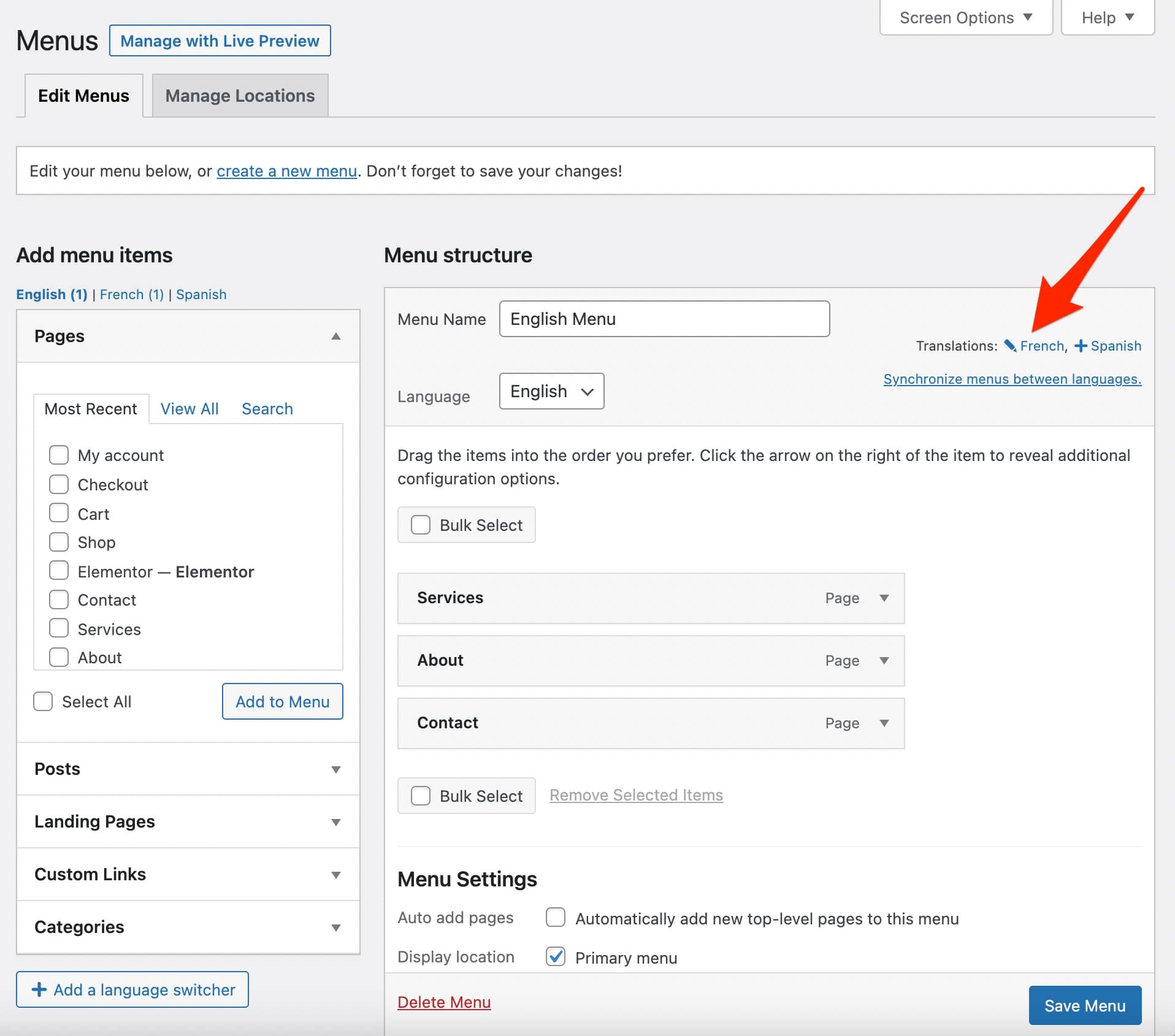Expand the Contact menu item arrow
The width and height of the screenshot is (1175, 1036).
[884, 723]
